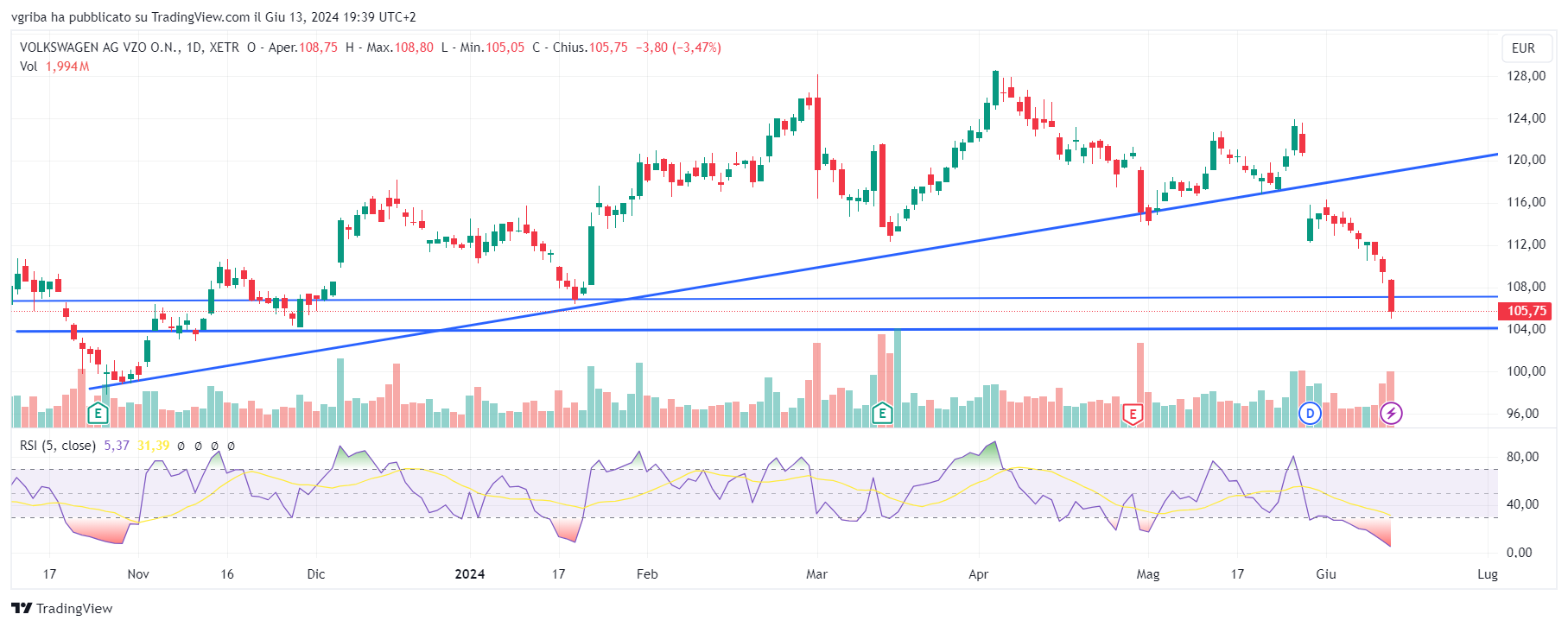The width and height of the screenshot is (1568, 627).
Task: Click the green earnings marker near Mar
Action: (882, 414)
